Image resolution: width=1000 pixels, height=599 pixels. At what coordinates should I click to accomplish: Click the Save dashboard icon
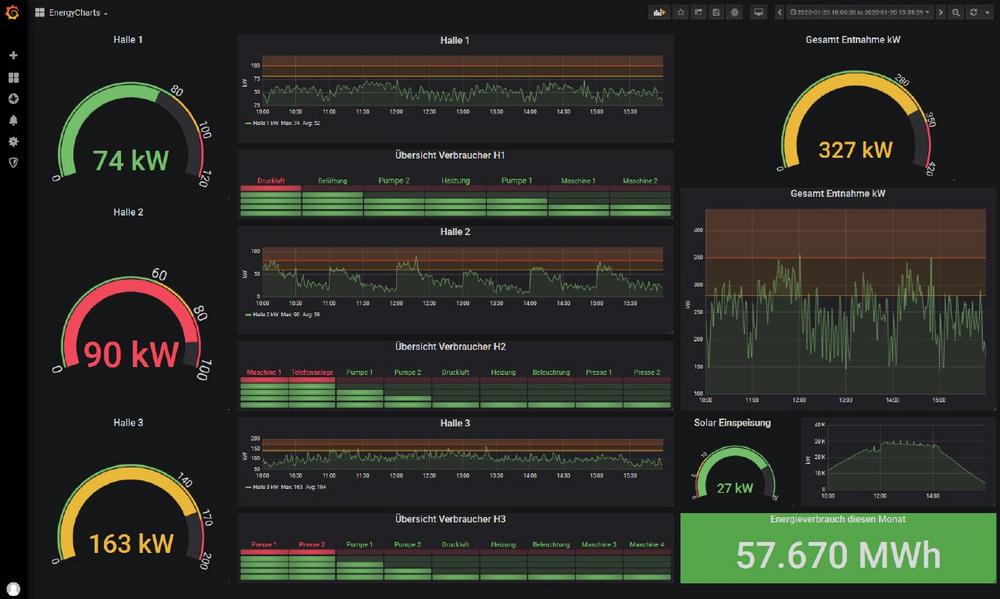tap(716, 12)
